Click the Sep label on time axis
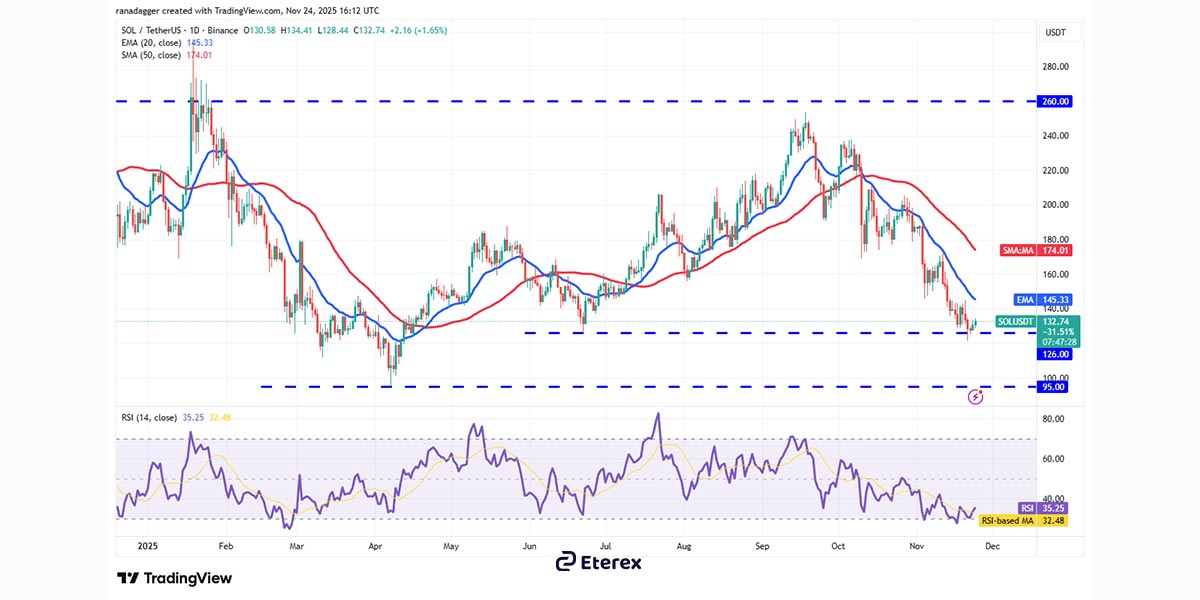Screen dimensions: 1200x600 762,547
